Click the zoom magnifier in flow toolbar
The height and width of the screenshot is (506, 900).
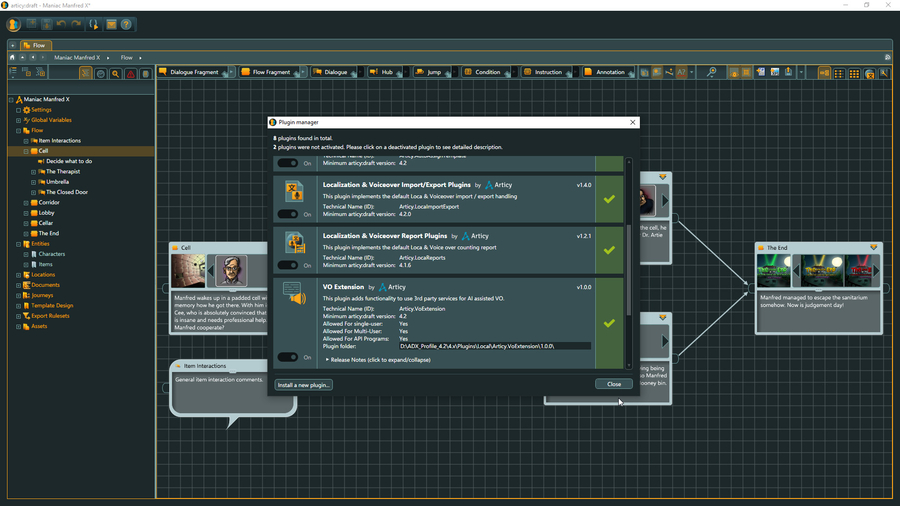[711, 72]
